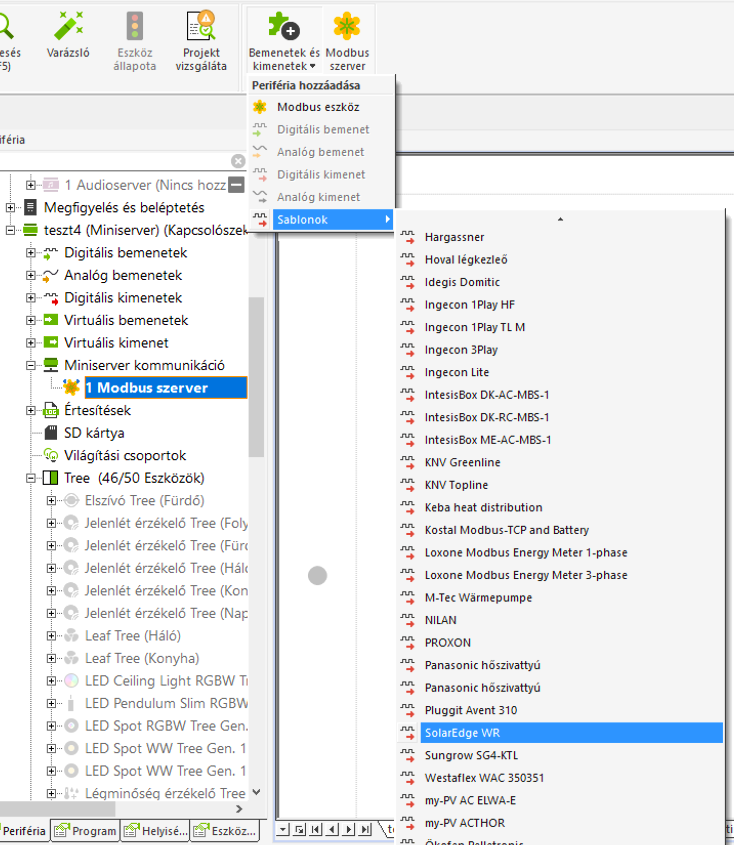734x845 pixels.
Task: Click the Eszköz állapota traffic light icon
Action: click(x=135, y=26)
